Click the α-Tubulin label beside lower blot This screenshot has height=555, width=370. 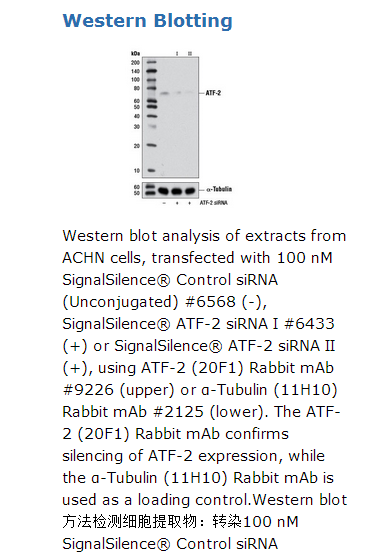[219, 189]
